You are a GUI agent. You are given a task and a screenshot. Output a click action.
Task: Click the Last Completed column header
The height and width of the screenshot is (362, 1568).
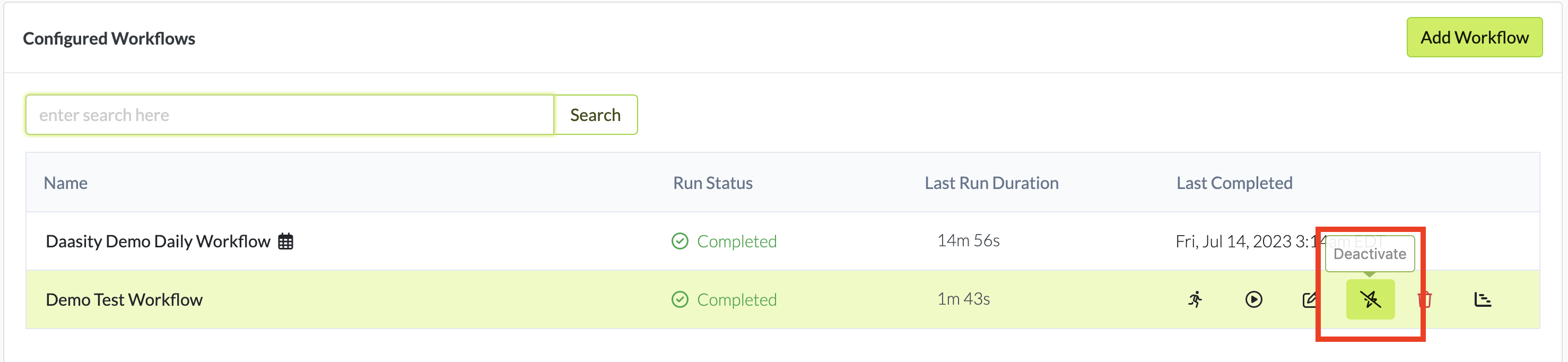point(1234,183)
